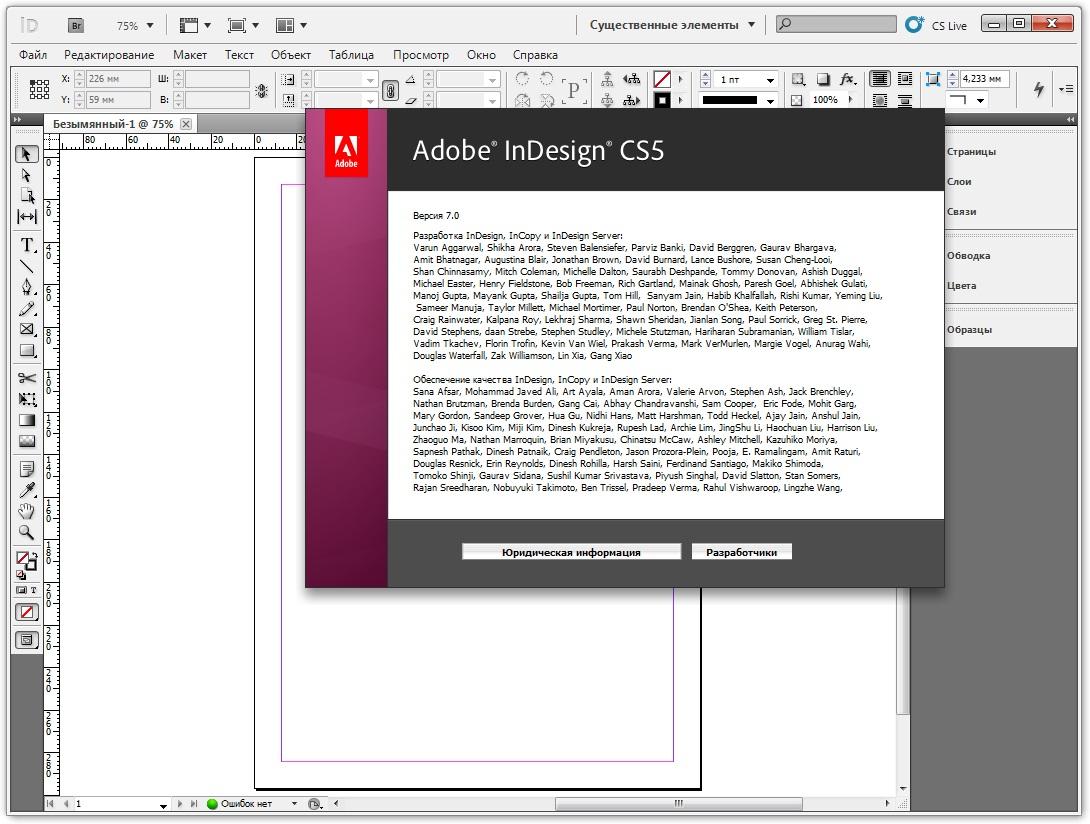Image resolution: width=1090 pixels, height=824 pixels.
Task: Select the Hand tool
Action: click(26, 512)
